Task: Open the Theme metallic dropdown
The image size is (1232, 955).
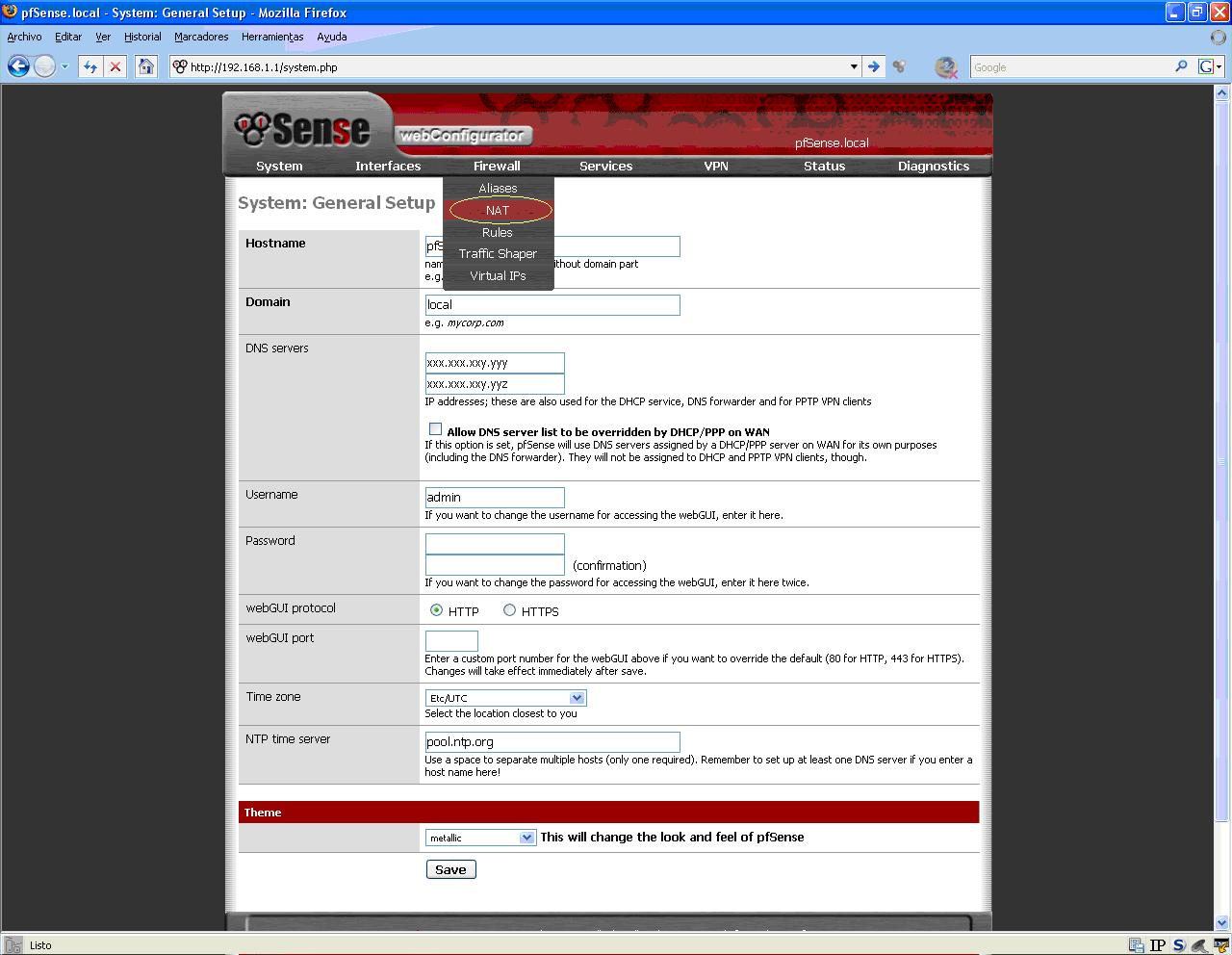Action: [x=480, y=838]
